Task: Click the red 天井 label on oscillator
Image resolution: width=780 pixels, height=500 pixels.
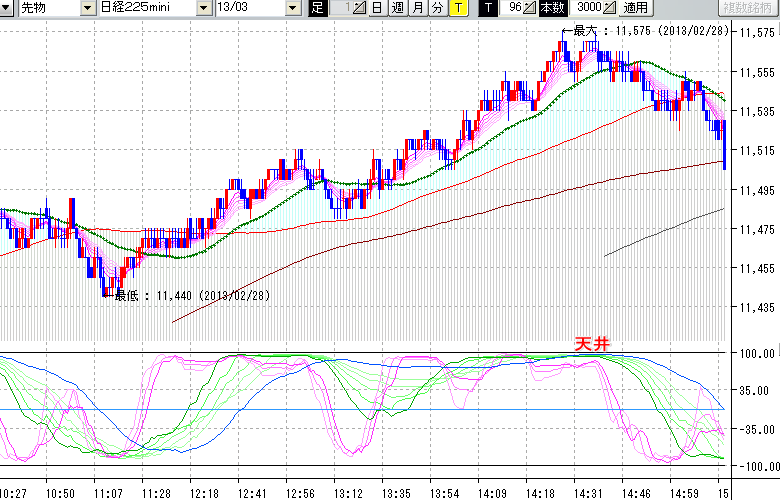Action: (590, 343)
